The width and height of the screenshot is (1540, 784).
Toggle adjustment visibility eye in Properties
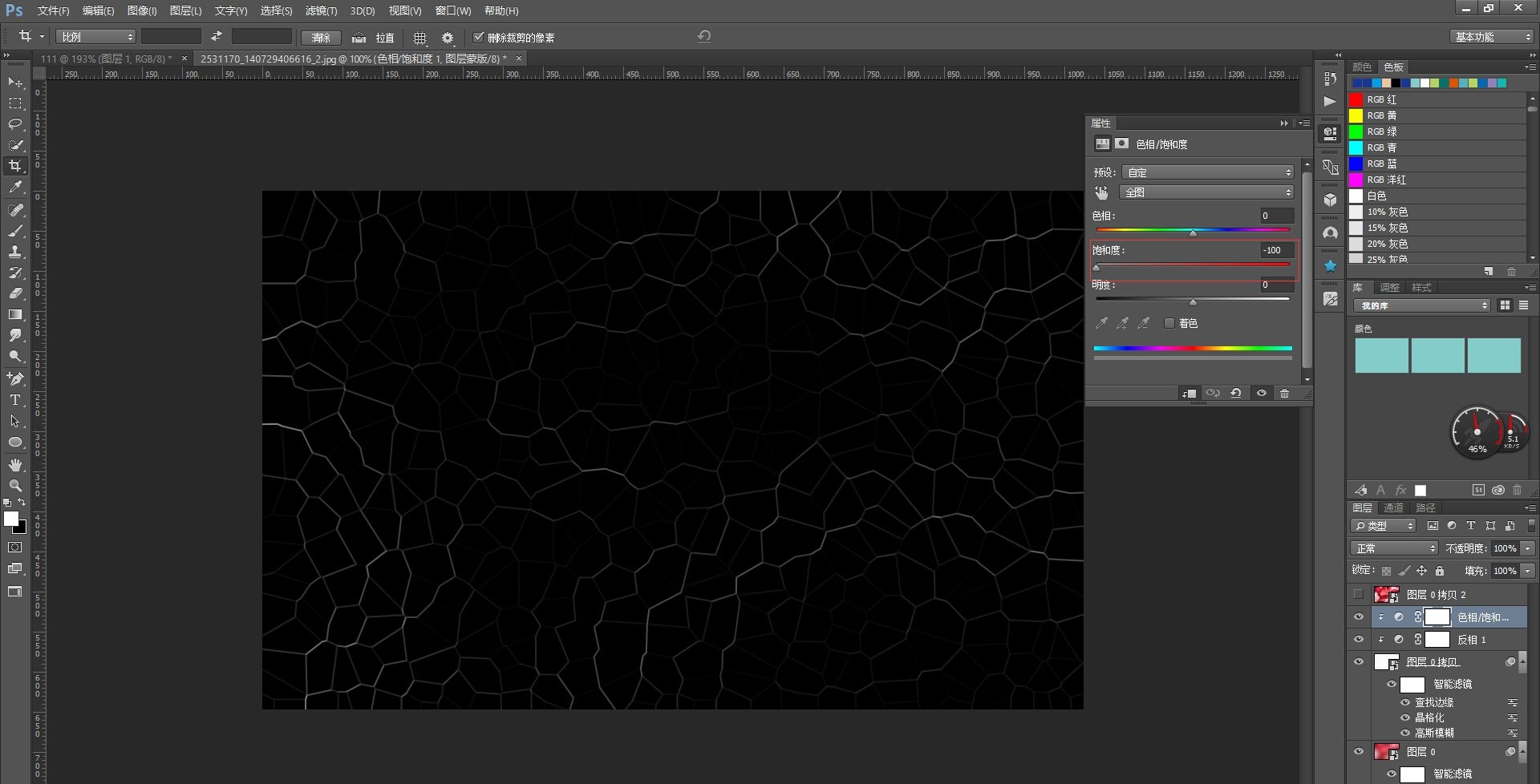[1261, 393]
